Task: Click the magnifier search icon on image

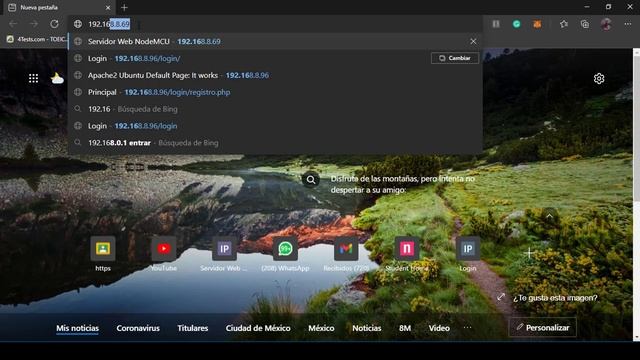Action: (x=311, y=180)
